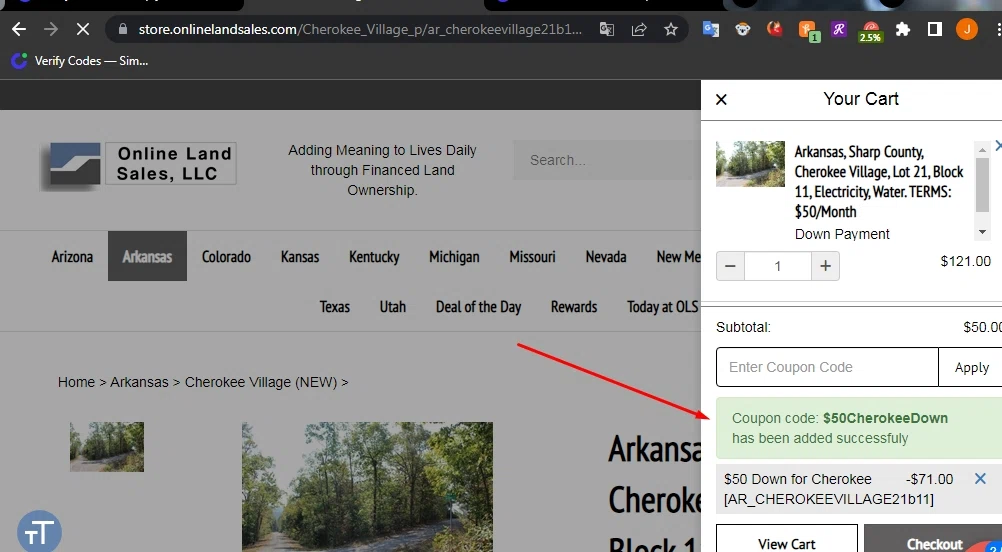
Task: Open the Nevada menu item
Action: (x=606, y=257)
